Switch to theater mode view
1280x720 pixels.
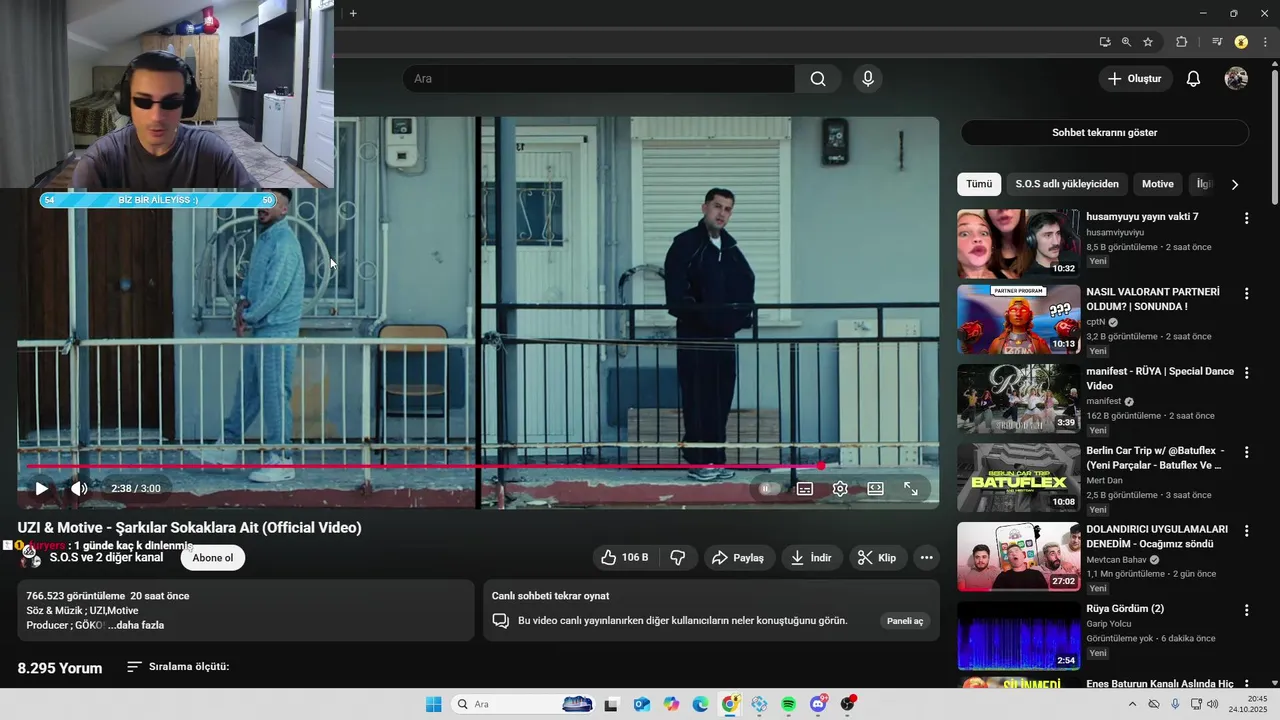pyautogui.click(x=875, y=489)
